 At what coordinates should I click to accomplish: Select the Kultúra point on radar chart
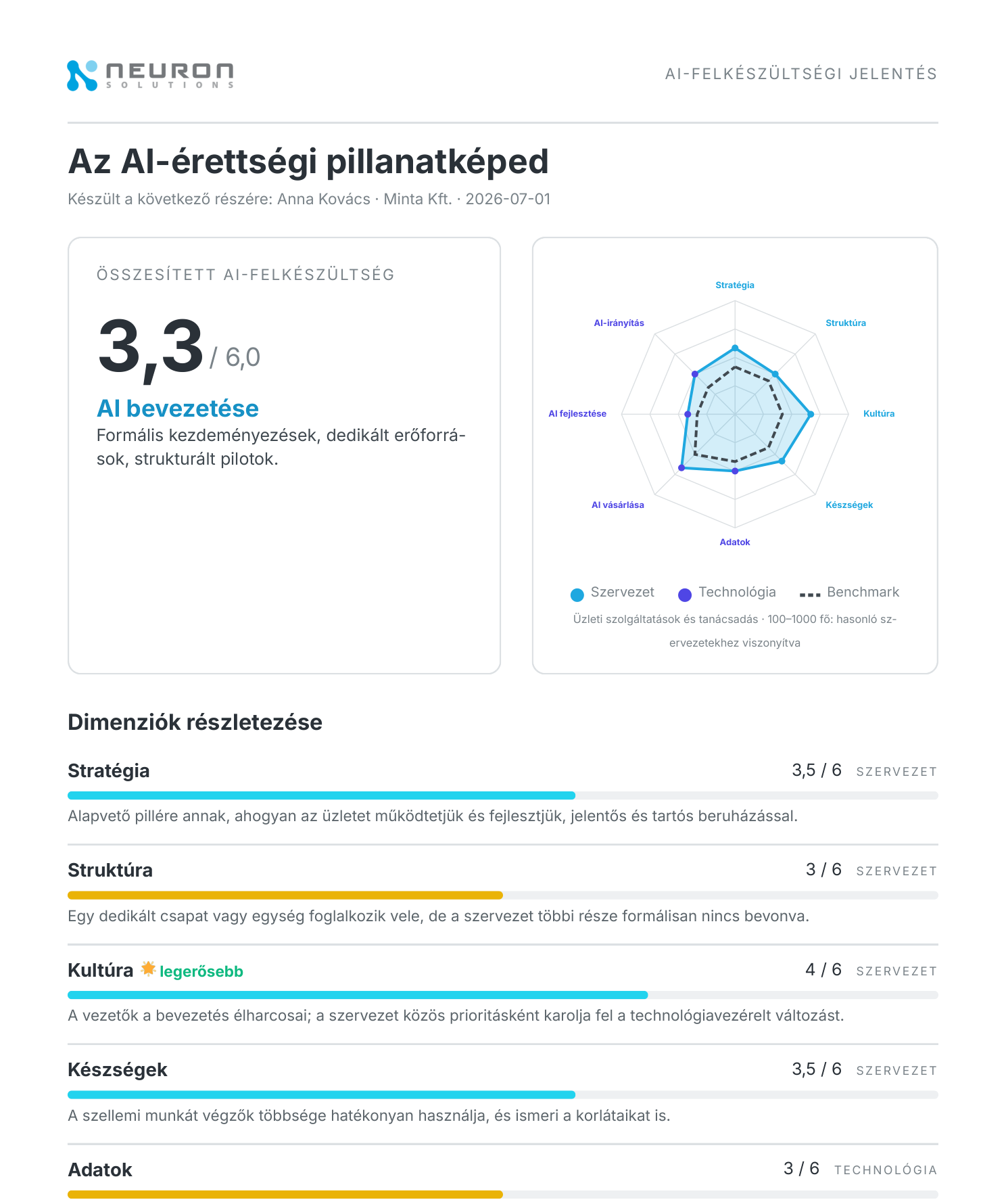[x=811, y=414]
